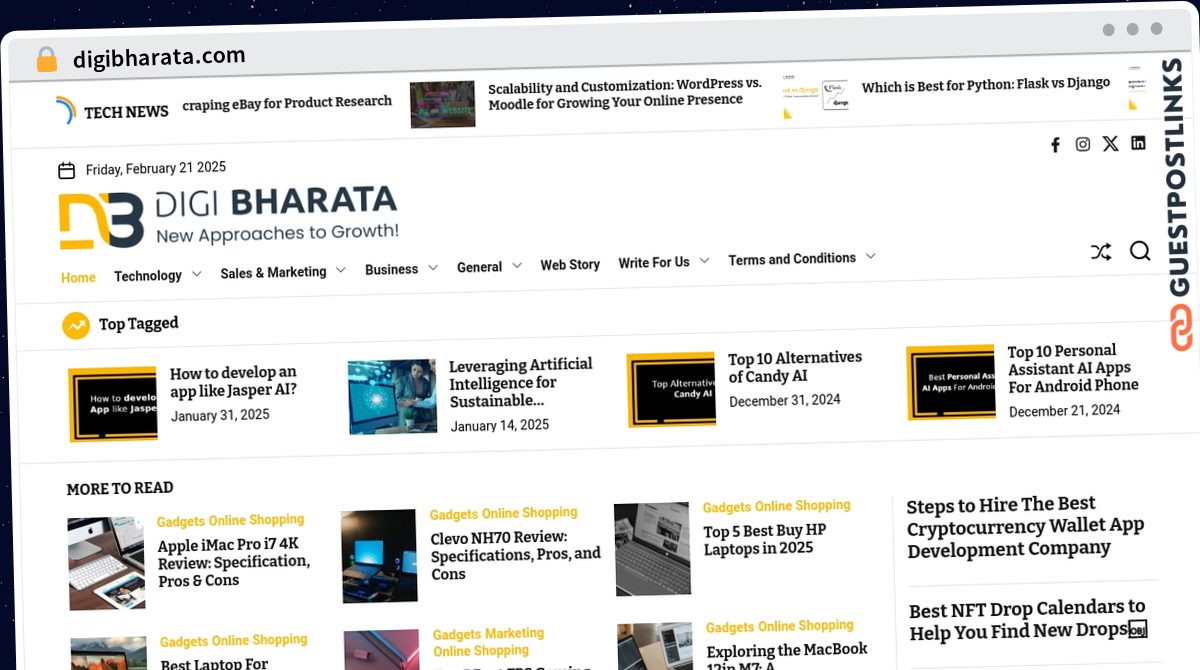
Task: Expand the Terms and Conditions chevron
Action: pyautogui.click(x=870, y=256)
